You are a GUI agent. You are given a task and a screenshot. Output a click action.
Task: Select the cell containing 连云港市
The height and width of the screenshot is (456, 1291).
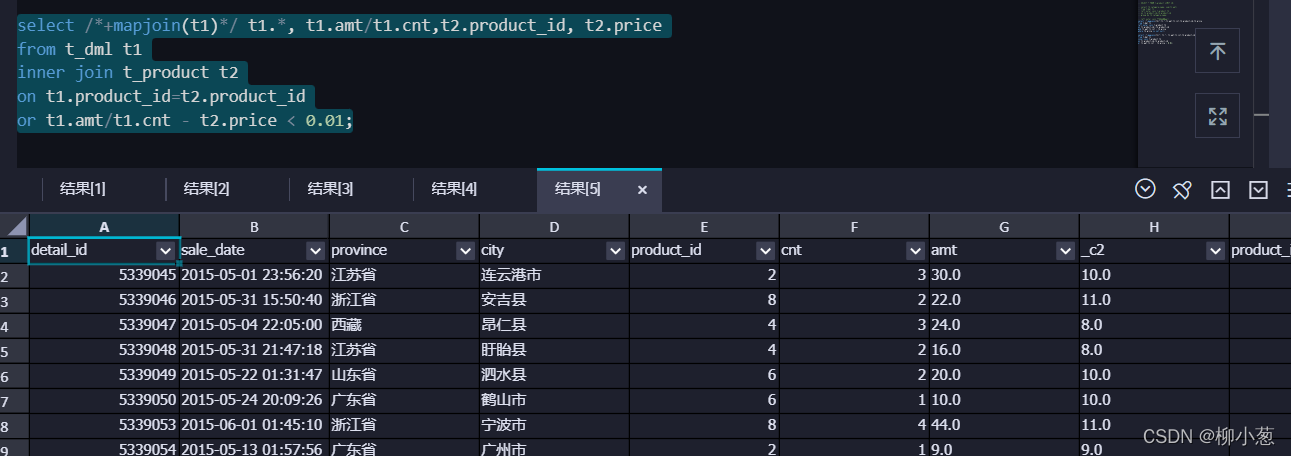click(554, 275)
